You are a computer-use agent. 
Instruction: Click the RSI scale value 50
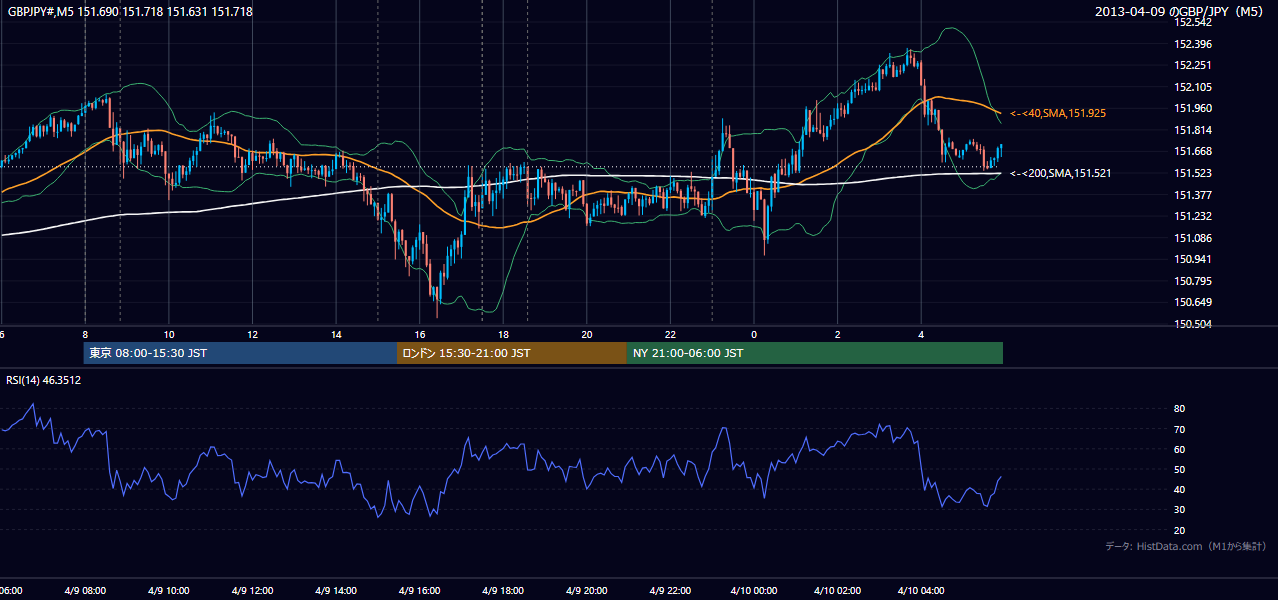pos(1180,469)
